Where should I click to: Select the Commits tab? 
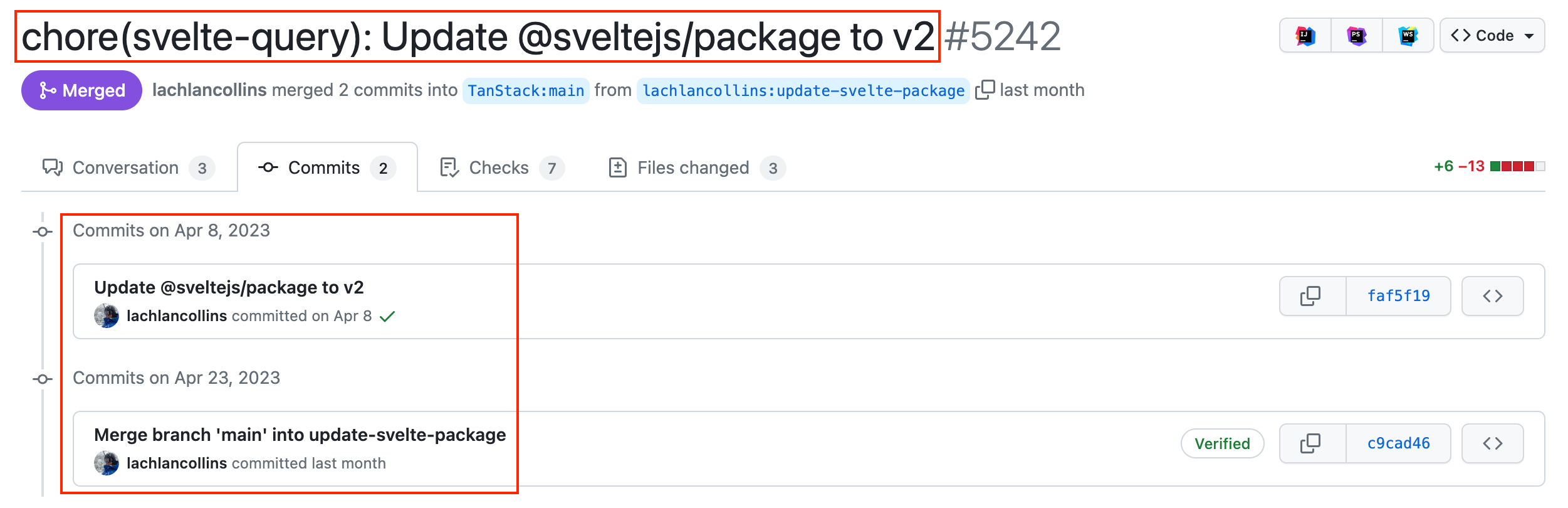(327, 167)
